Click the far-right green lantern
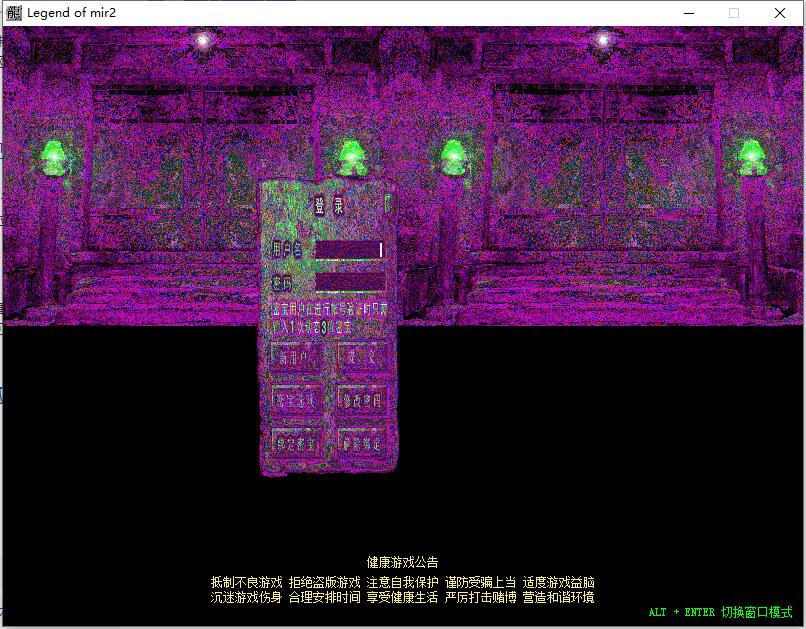This screenshot has height=629, width=806. [x=752, y=154]
